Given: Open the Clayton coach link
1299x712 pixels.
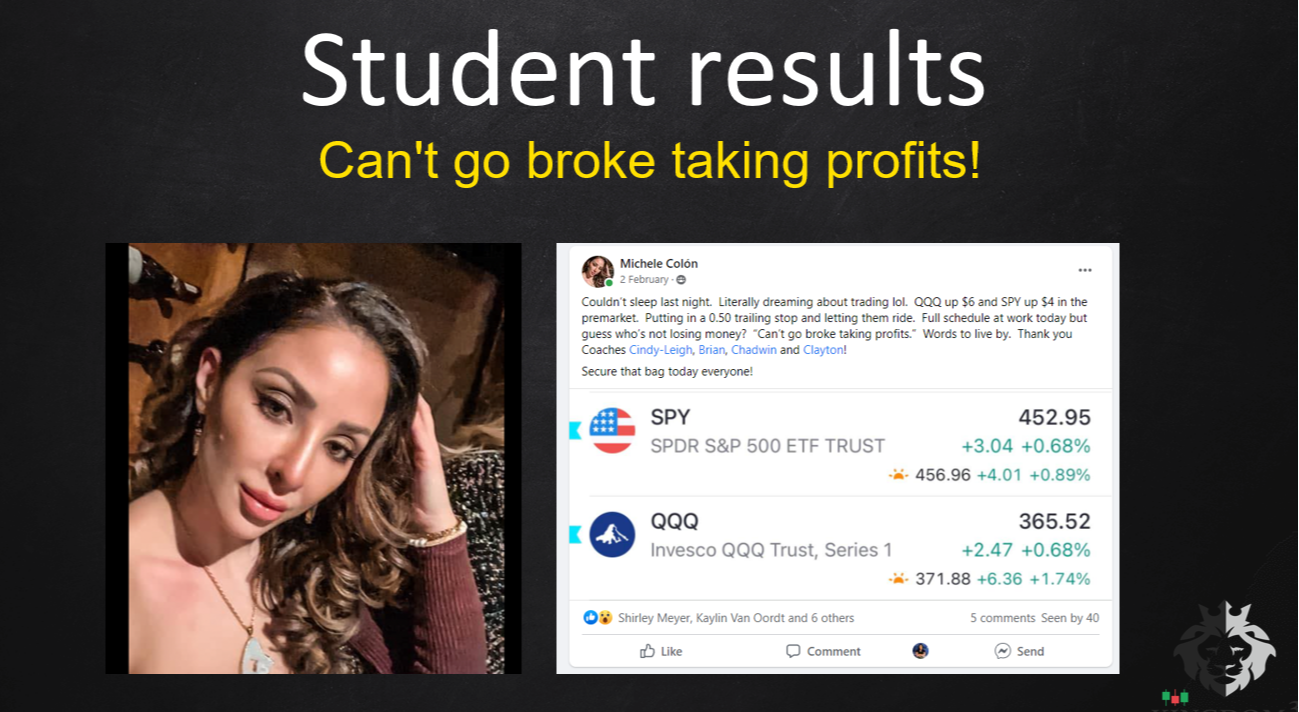Looking at the screenshot, I should coord(823,350).
